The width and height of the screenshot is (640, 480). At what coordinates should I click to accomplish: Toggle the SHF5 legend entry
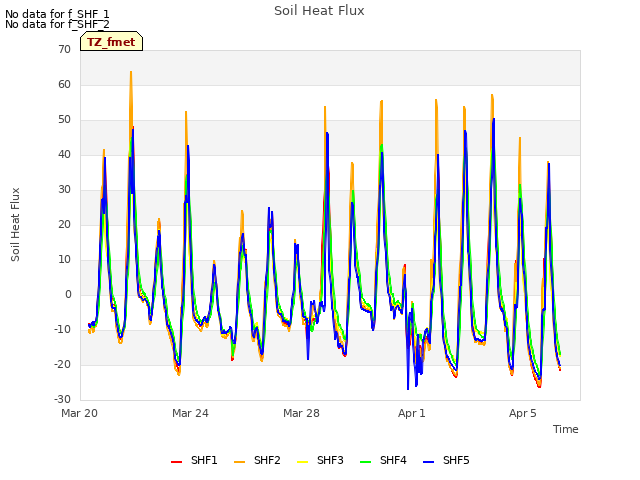coord(447,461)
